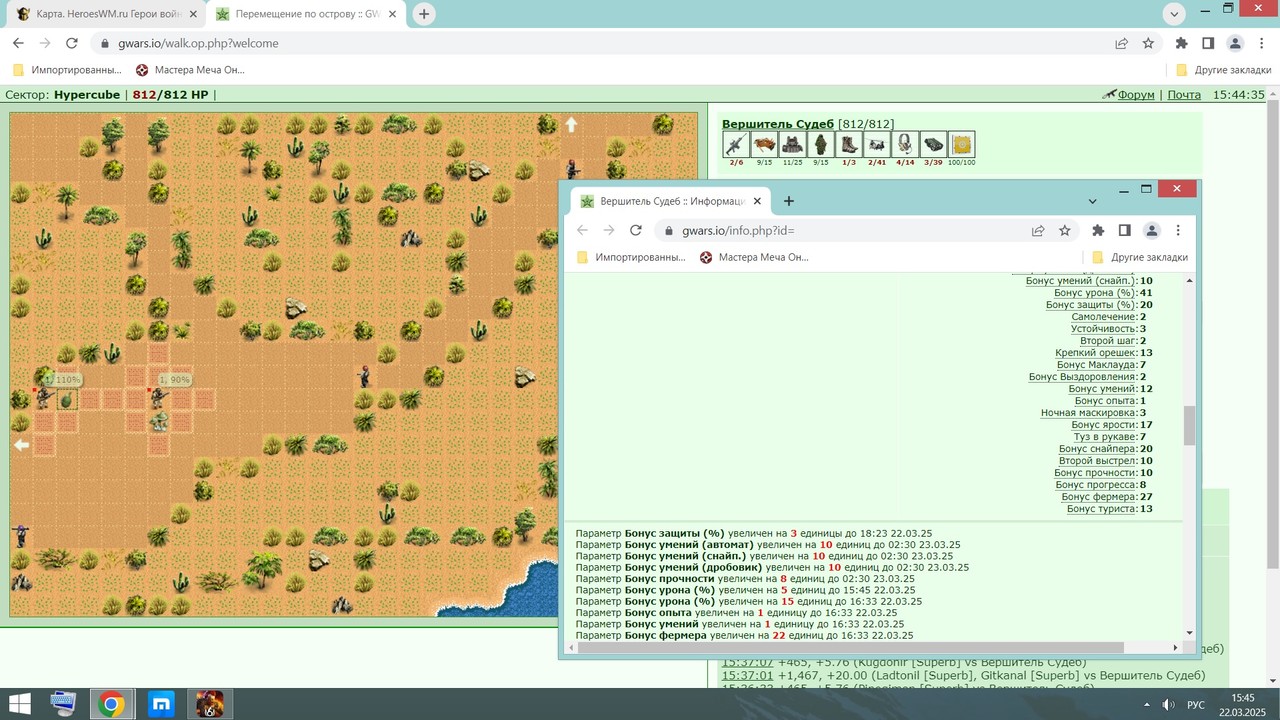Open the Chrome icon in the taskbar
The image size is (1280, 720).
[x=111, y=704]
